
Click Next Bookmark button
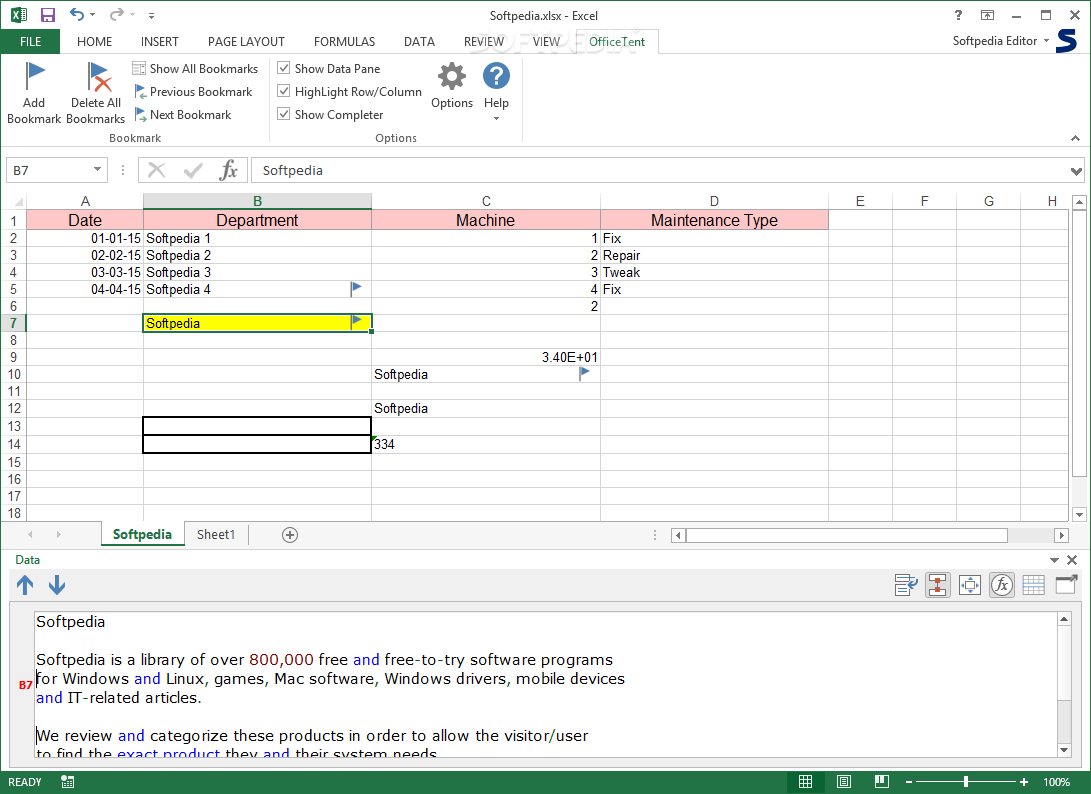coord(183,114)
